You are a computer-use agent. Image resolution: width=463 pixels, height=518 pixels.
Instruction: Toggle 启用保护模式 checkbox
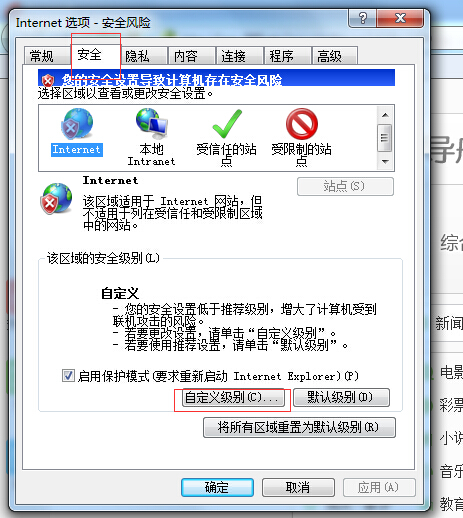(x=68, y=376)
